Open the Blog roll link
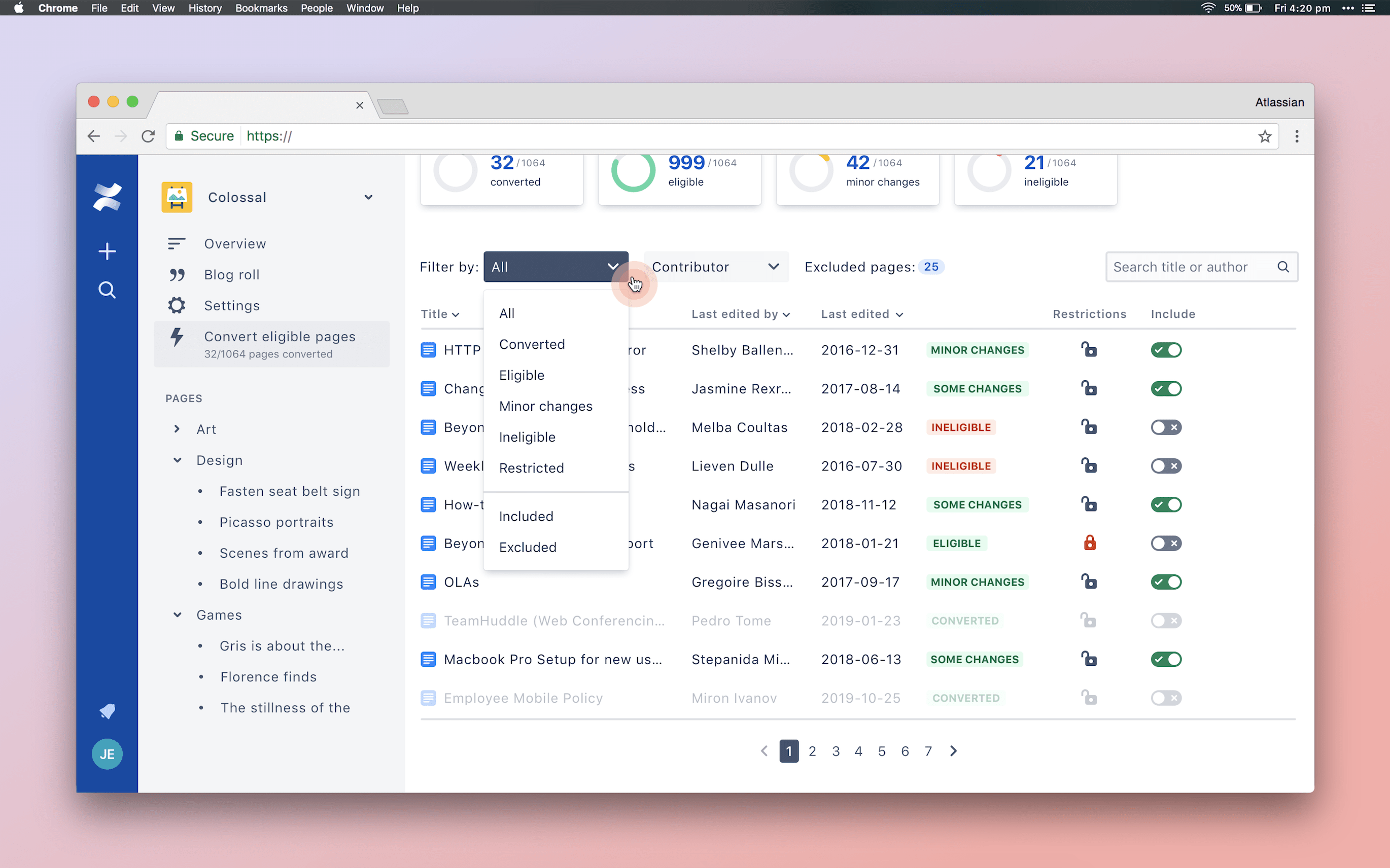This screenshot has width=1390, height=868. click(231, 274)
